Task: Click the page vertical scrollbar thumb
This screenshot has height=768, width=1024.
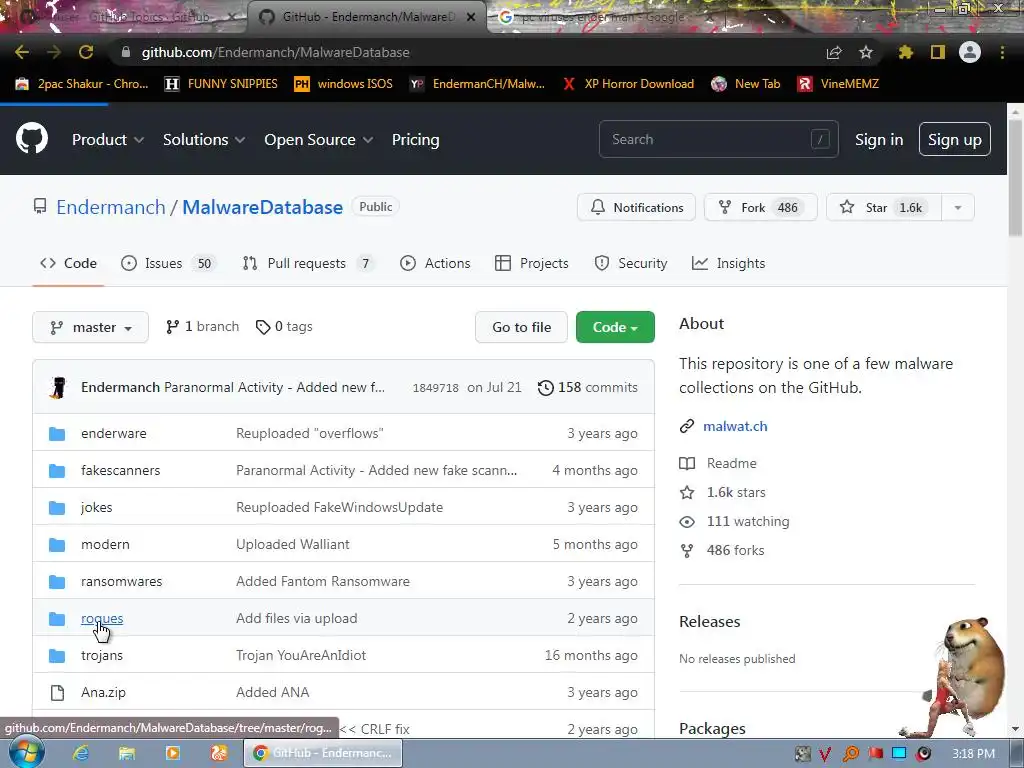Action: click(x=1015, y=176)
